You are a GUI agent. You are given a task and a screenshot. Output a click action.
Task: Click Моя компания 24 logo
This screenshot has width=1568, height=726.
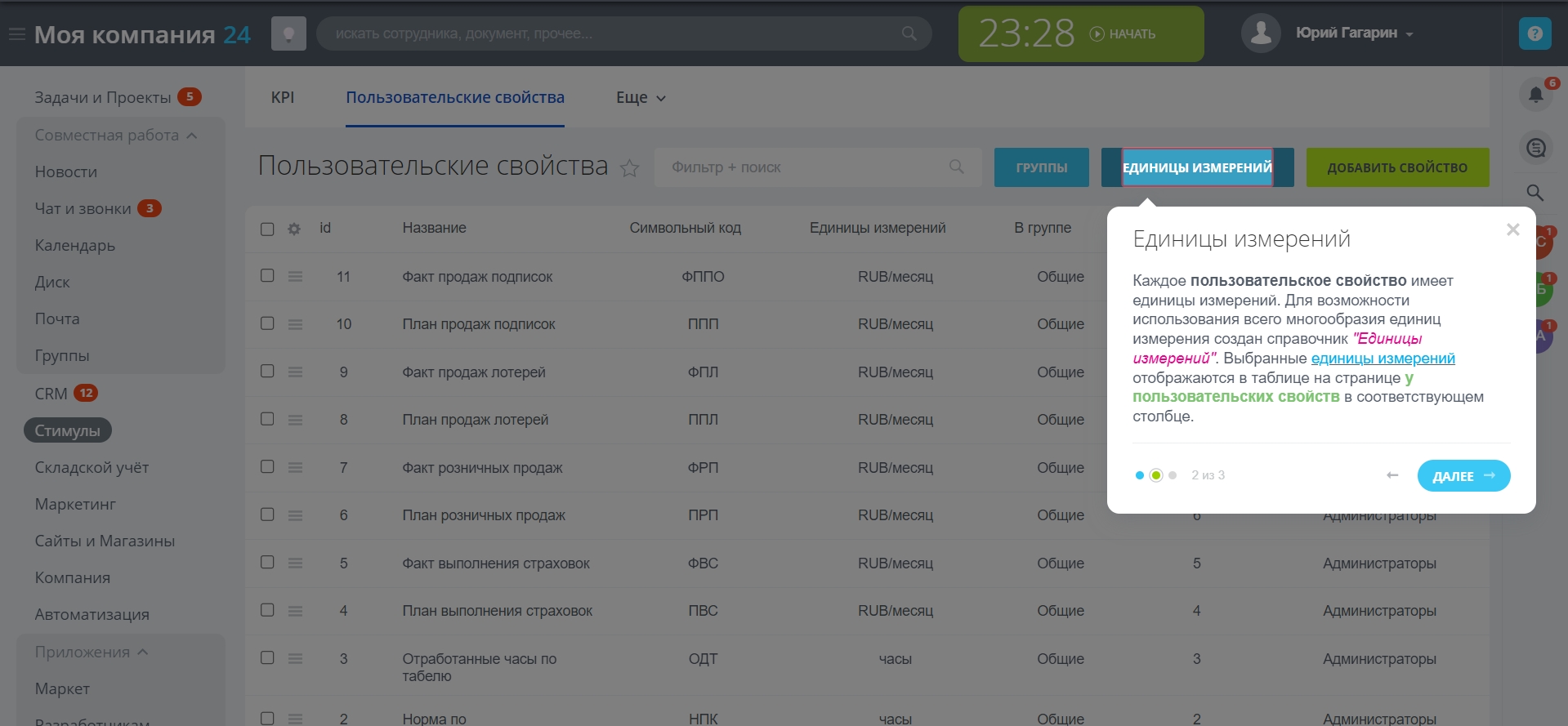142,34
